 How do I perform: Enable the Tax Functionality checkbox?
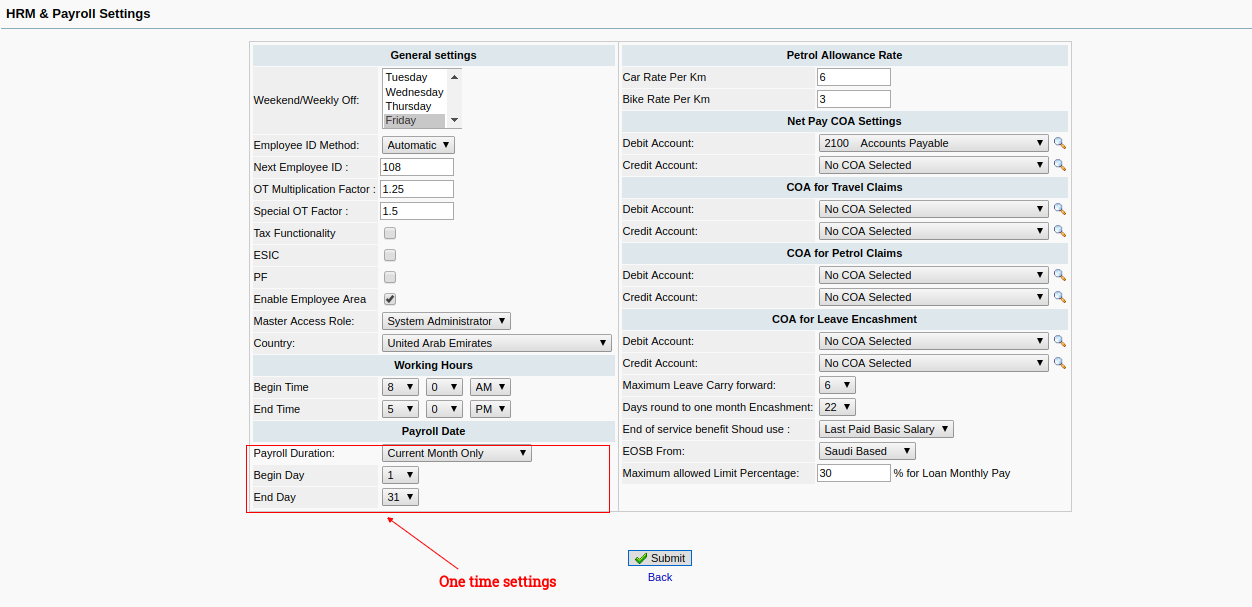(x=390, y=233)
